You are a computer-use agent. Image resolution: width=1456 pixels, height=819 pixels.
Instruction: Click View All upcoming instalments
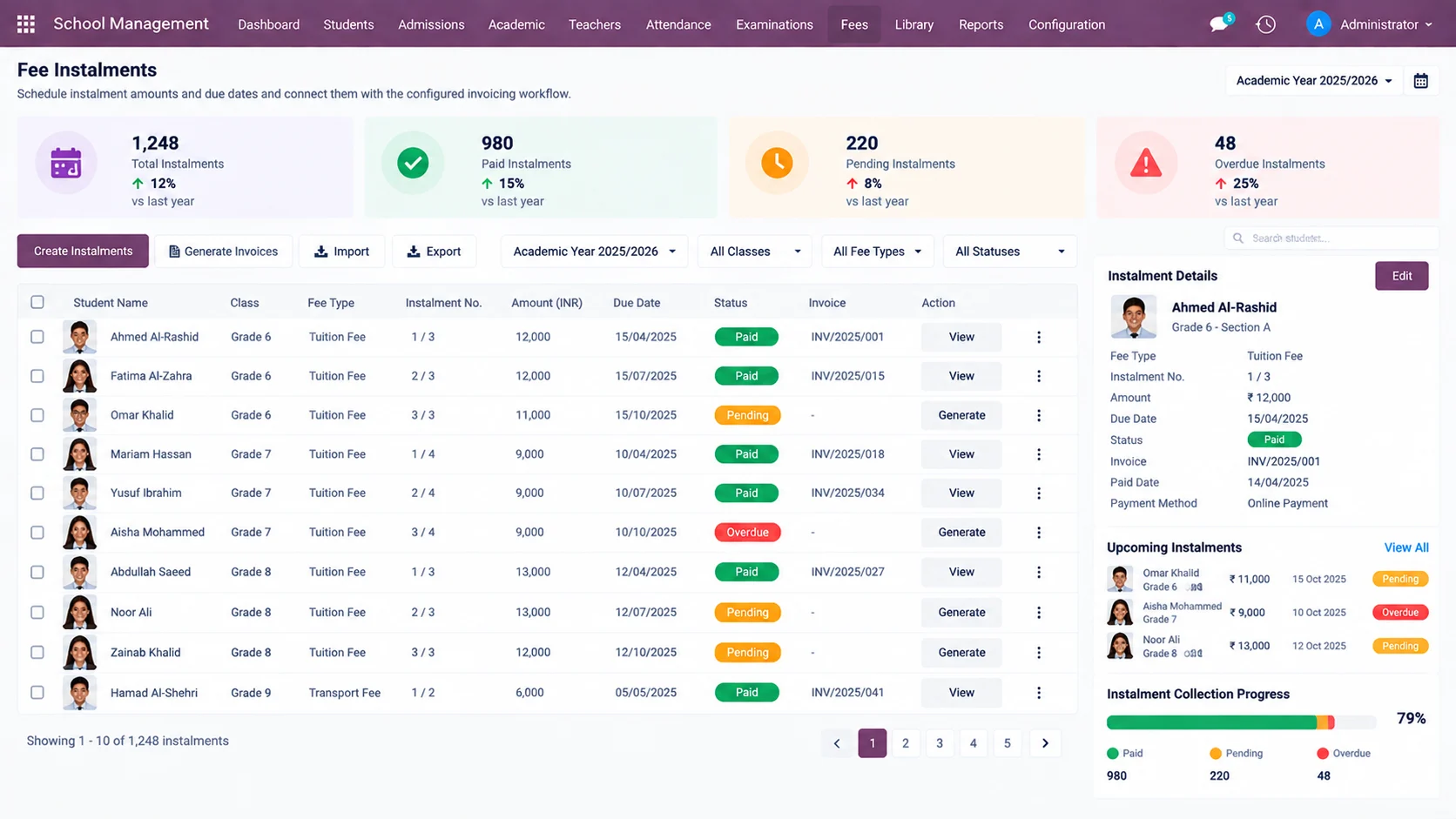1406,547
